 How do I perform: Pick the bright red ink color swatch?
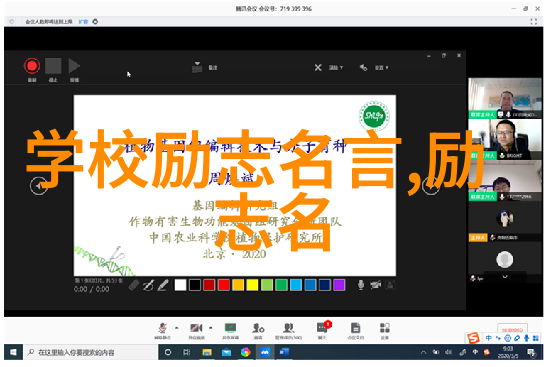click(223, 285)
